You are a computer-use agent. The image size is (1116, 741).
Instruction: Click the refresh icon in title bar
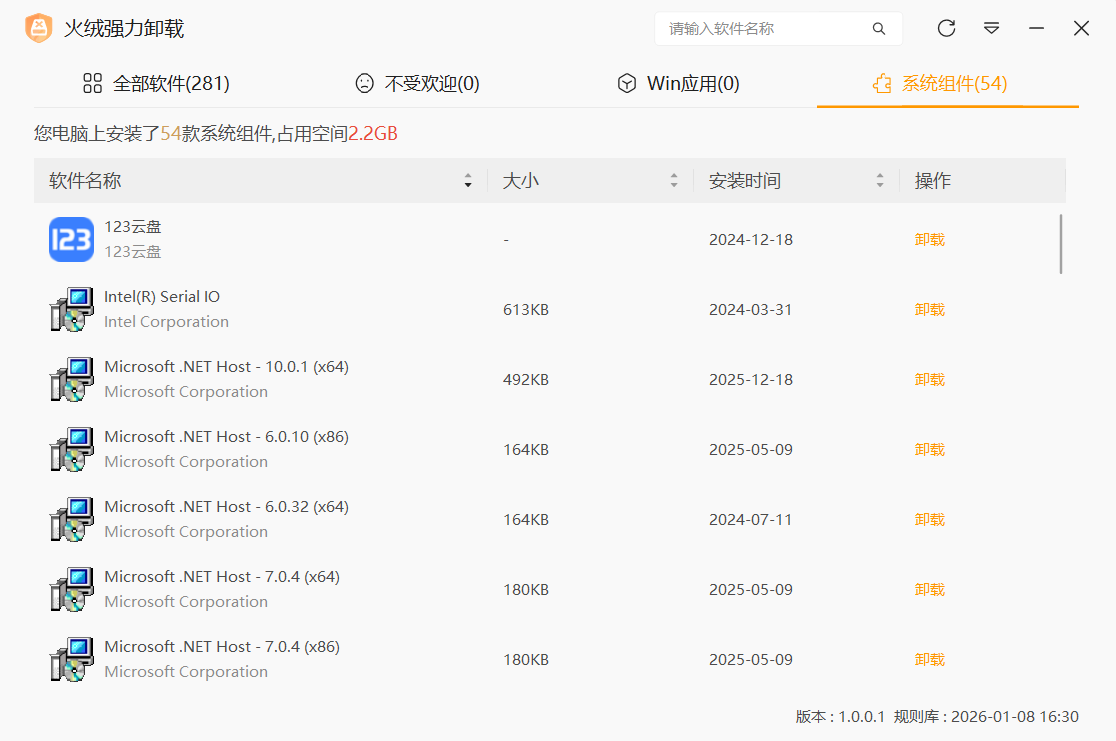tap(946, 28)
